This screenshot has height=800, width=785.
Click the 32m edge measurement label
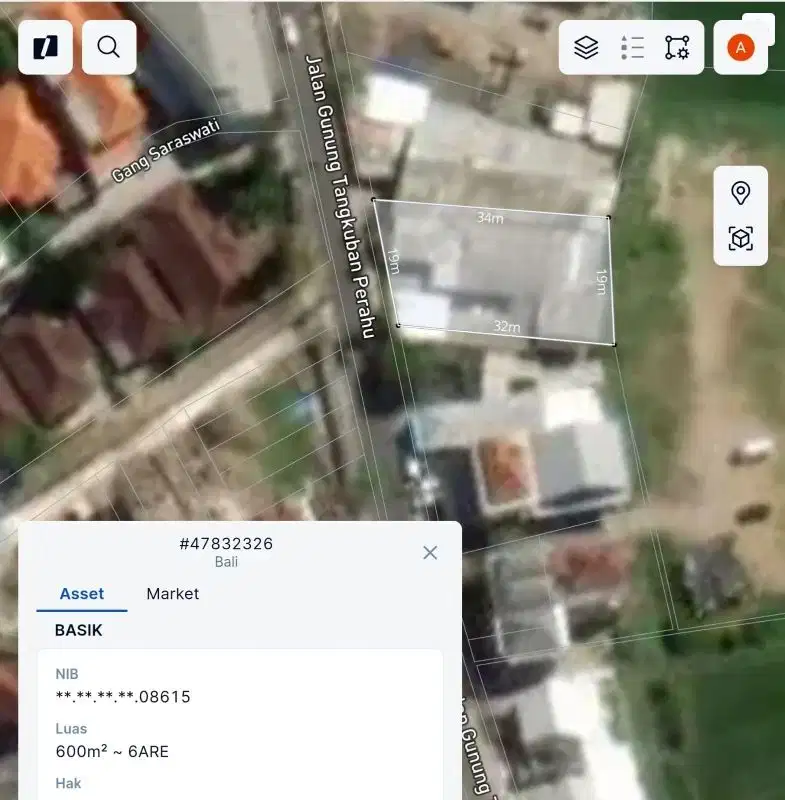506,326
